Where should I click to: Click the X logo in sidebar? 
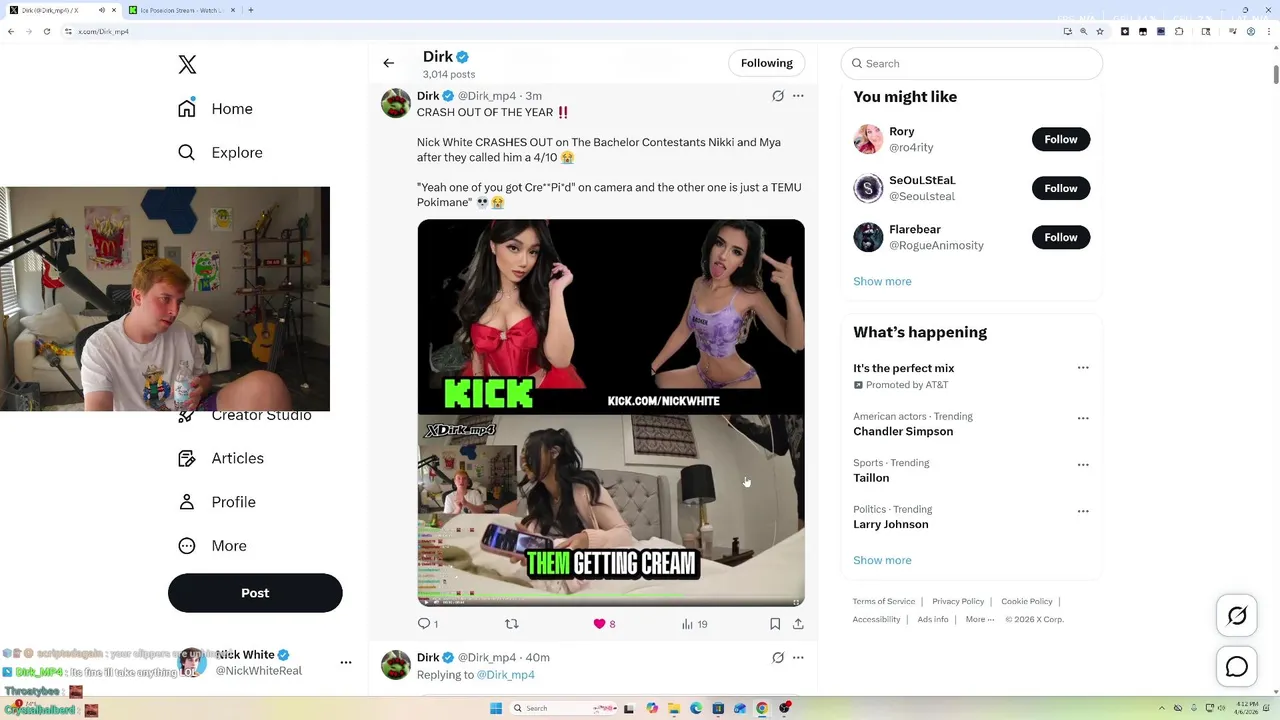click(187, 65)
